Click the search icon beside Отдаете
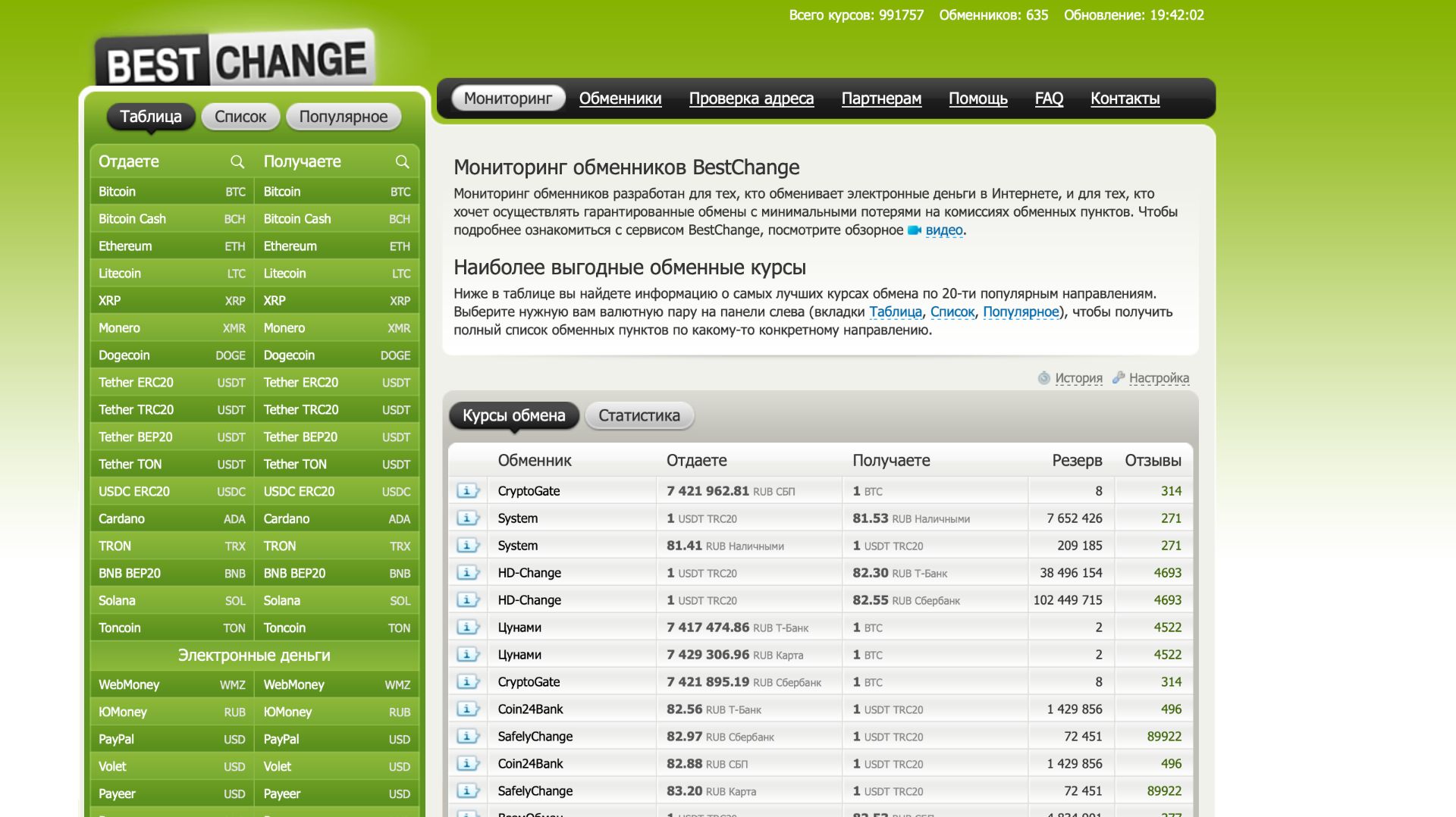The width and height of the screenshot is (1456, 817). [x=237, y=161]
